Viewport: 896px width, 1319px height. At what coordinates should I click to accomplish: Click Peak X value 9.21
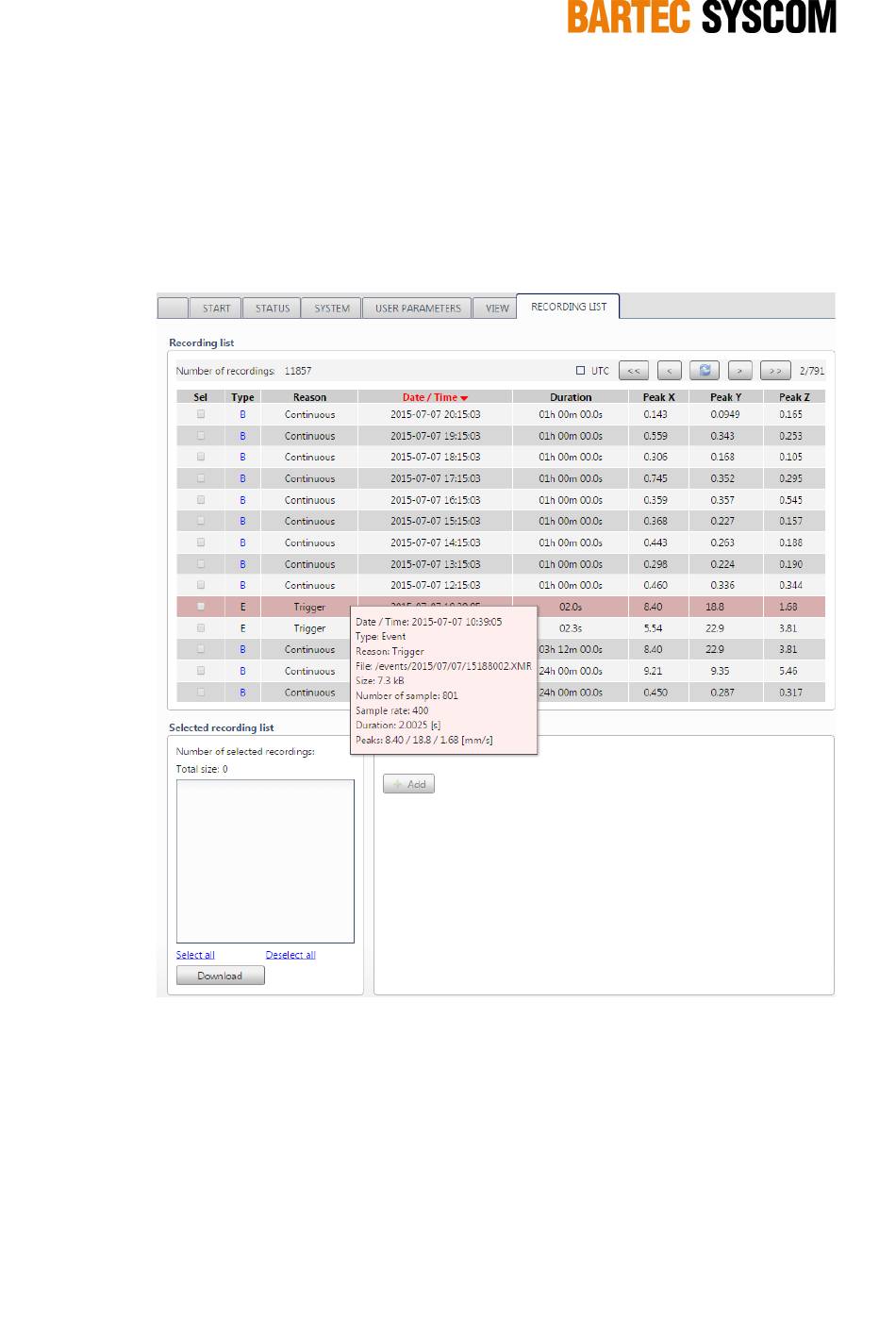pos(653,671)
